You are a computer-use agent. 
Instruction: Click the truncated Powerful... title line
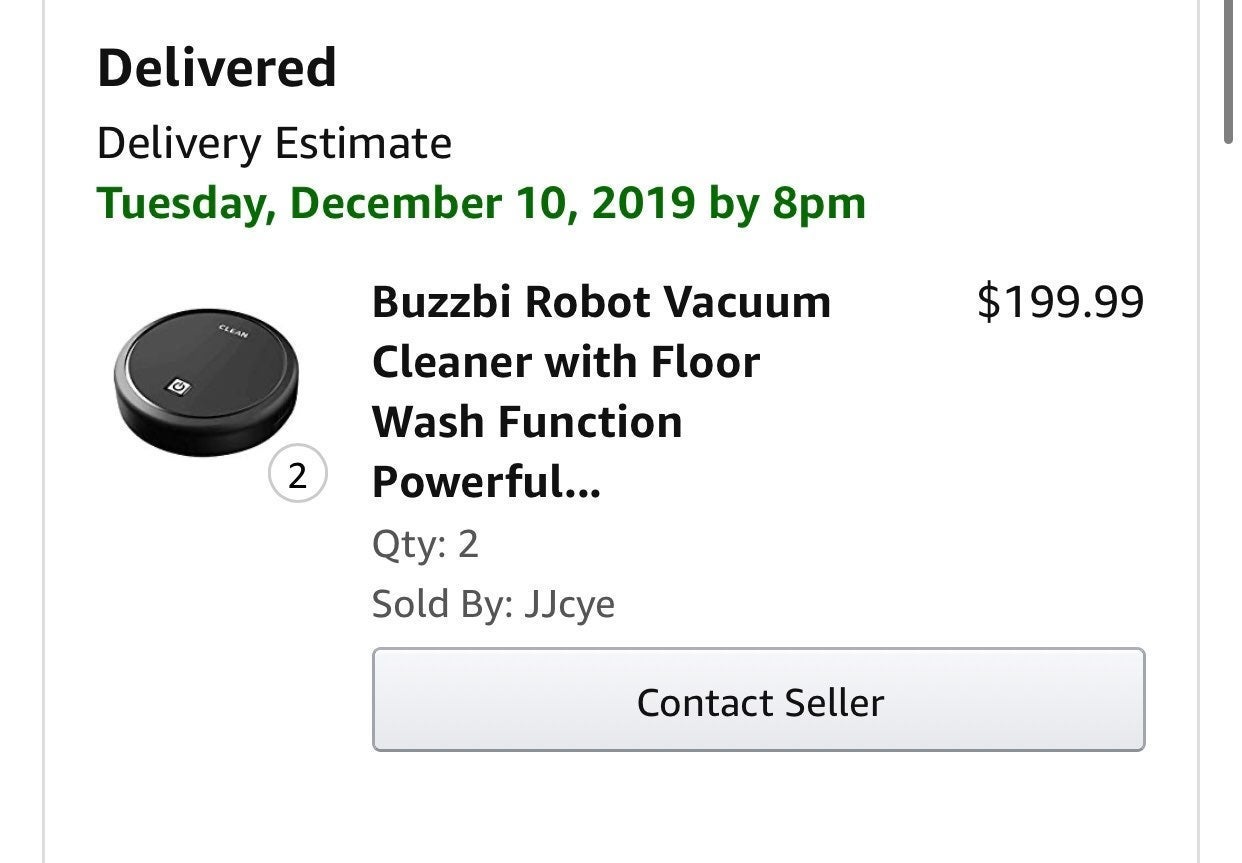click(x=486, y=483)
